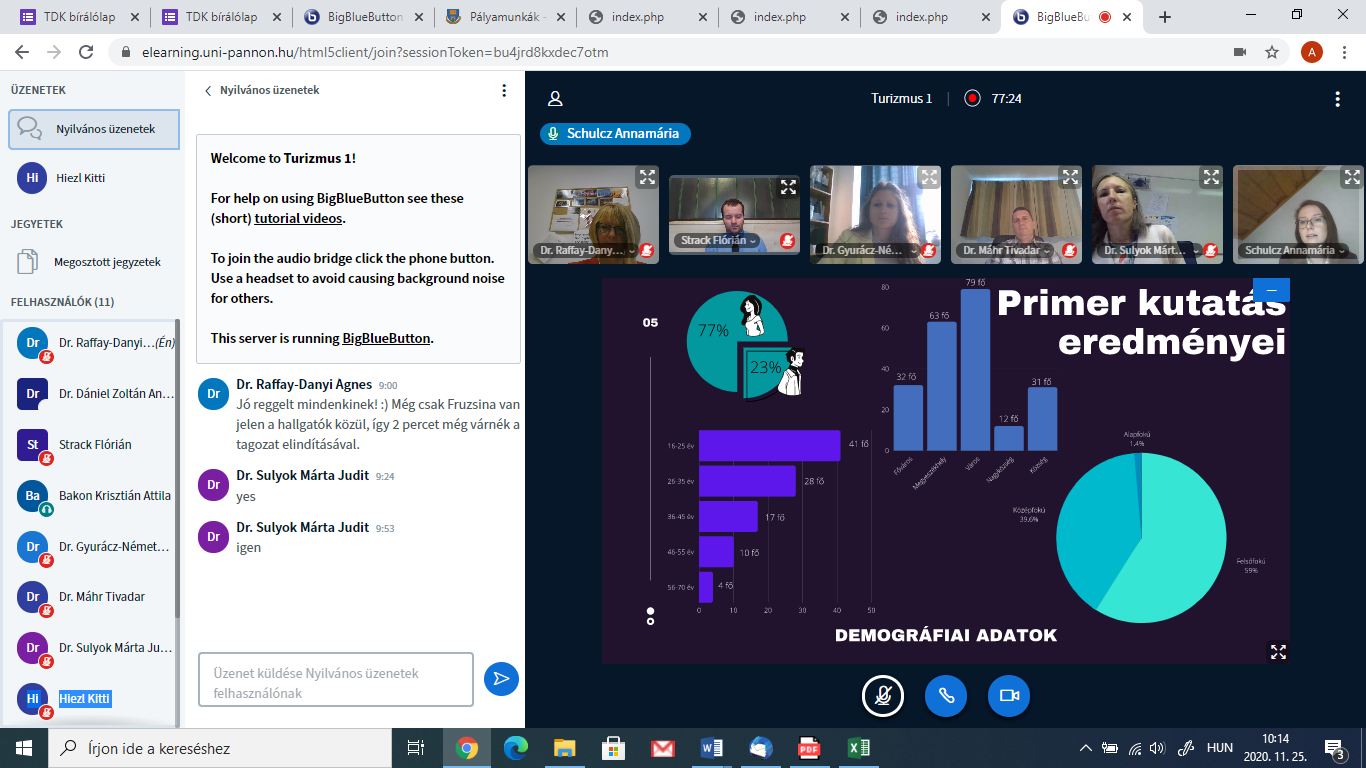The width and height of the screenshot is (1366, 768).
Task: Unmute the microphone
Action: pyautogui.click(x=883, y=696)
